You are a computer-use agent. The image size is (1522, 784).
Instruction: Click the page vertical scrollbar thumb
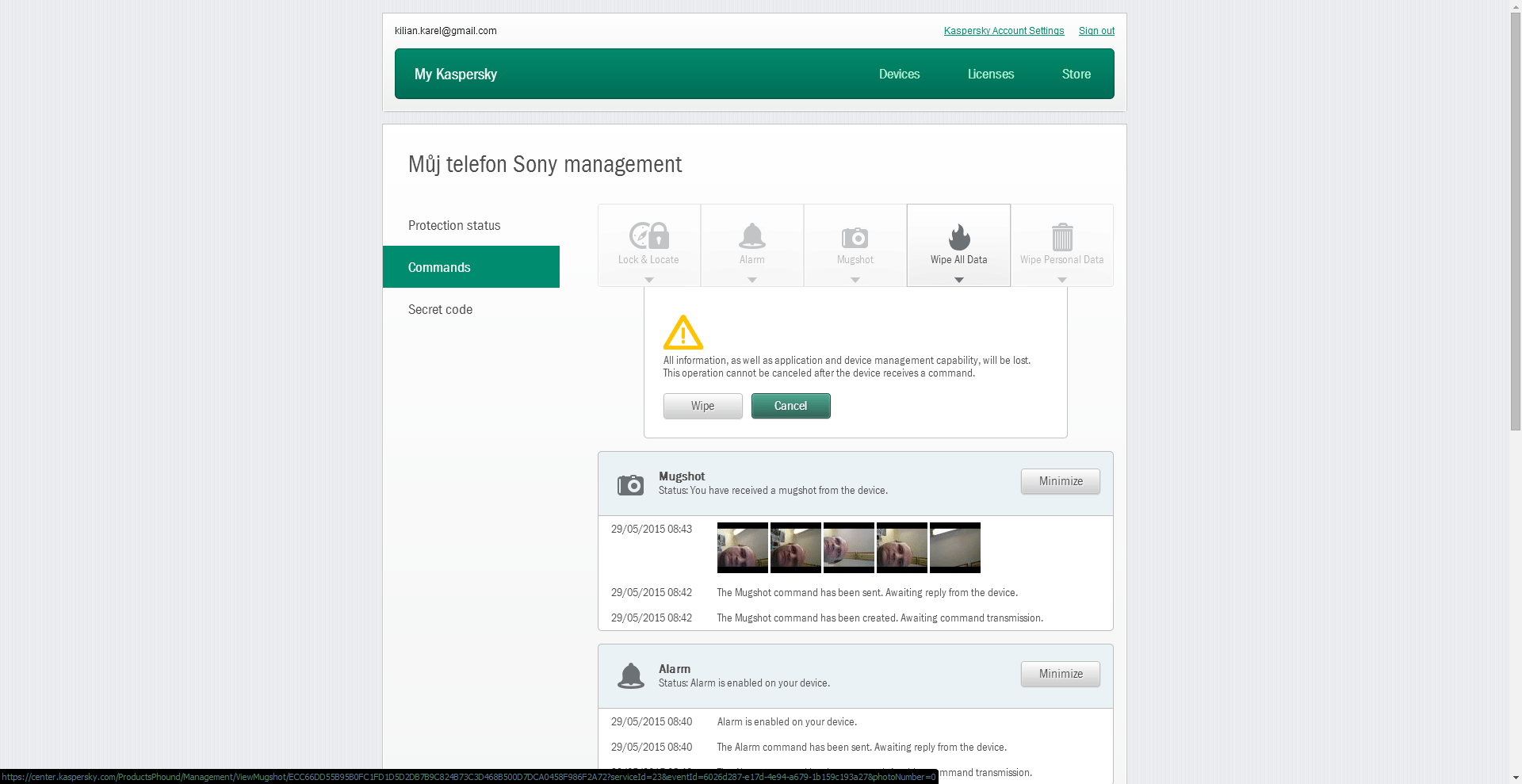1515,222
